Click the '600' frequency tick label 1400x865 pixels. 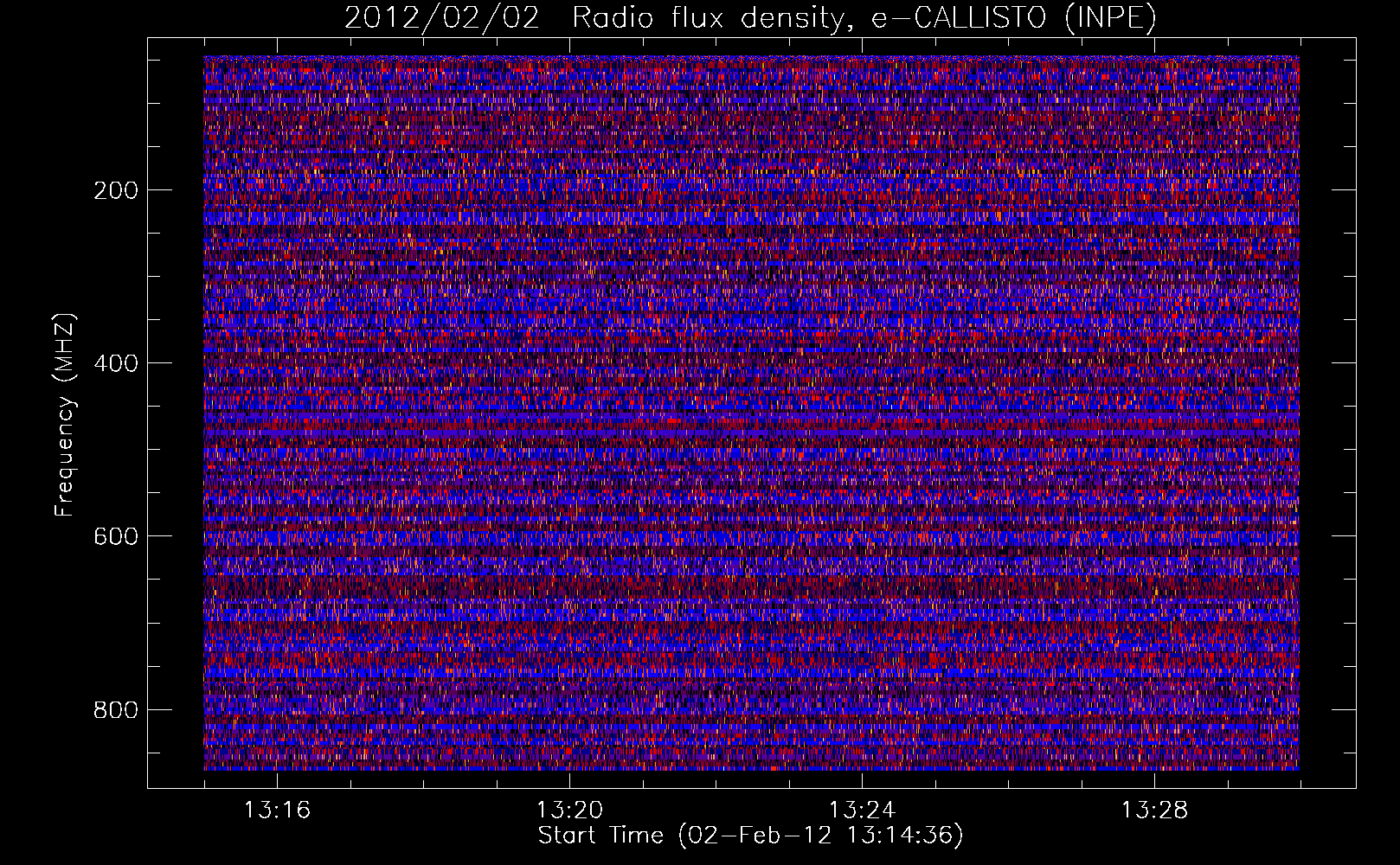115,536
